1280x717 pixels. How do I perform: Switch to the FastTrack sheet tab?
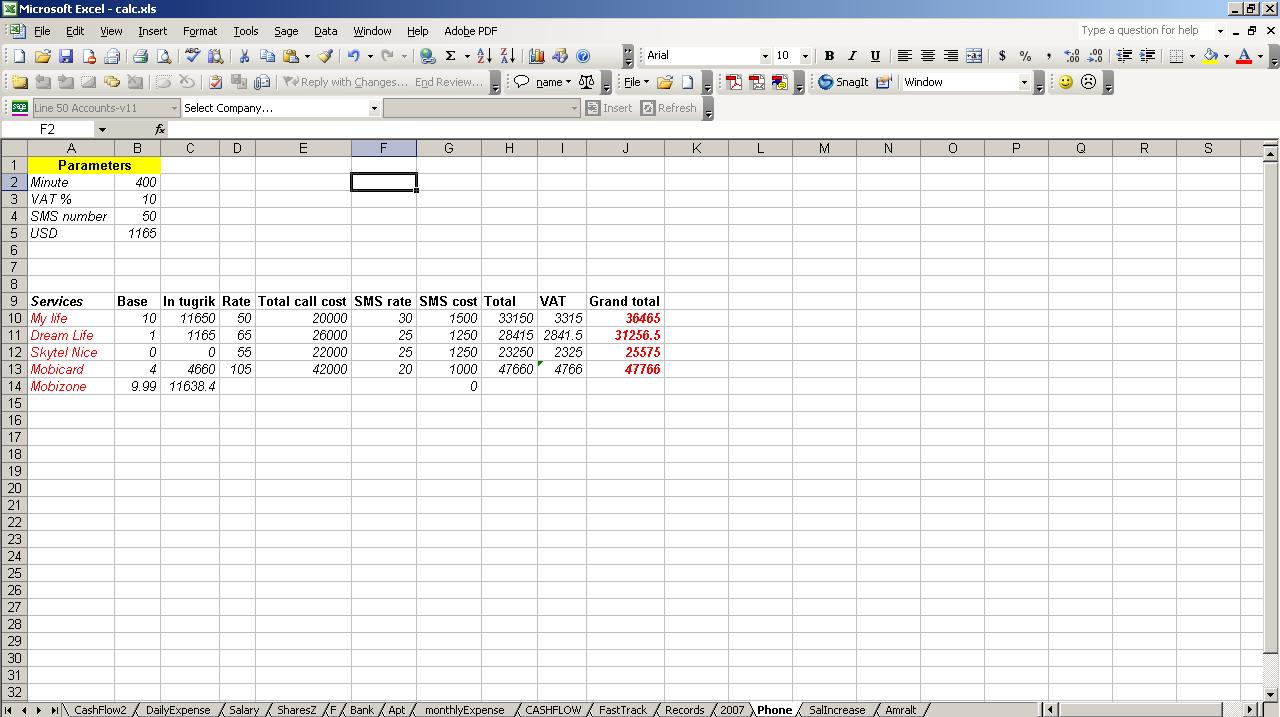[623, 710]
